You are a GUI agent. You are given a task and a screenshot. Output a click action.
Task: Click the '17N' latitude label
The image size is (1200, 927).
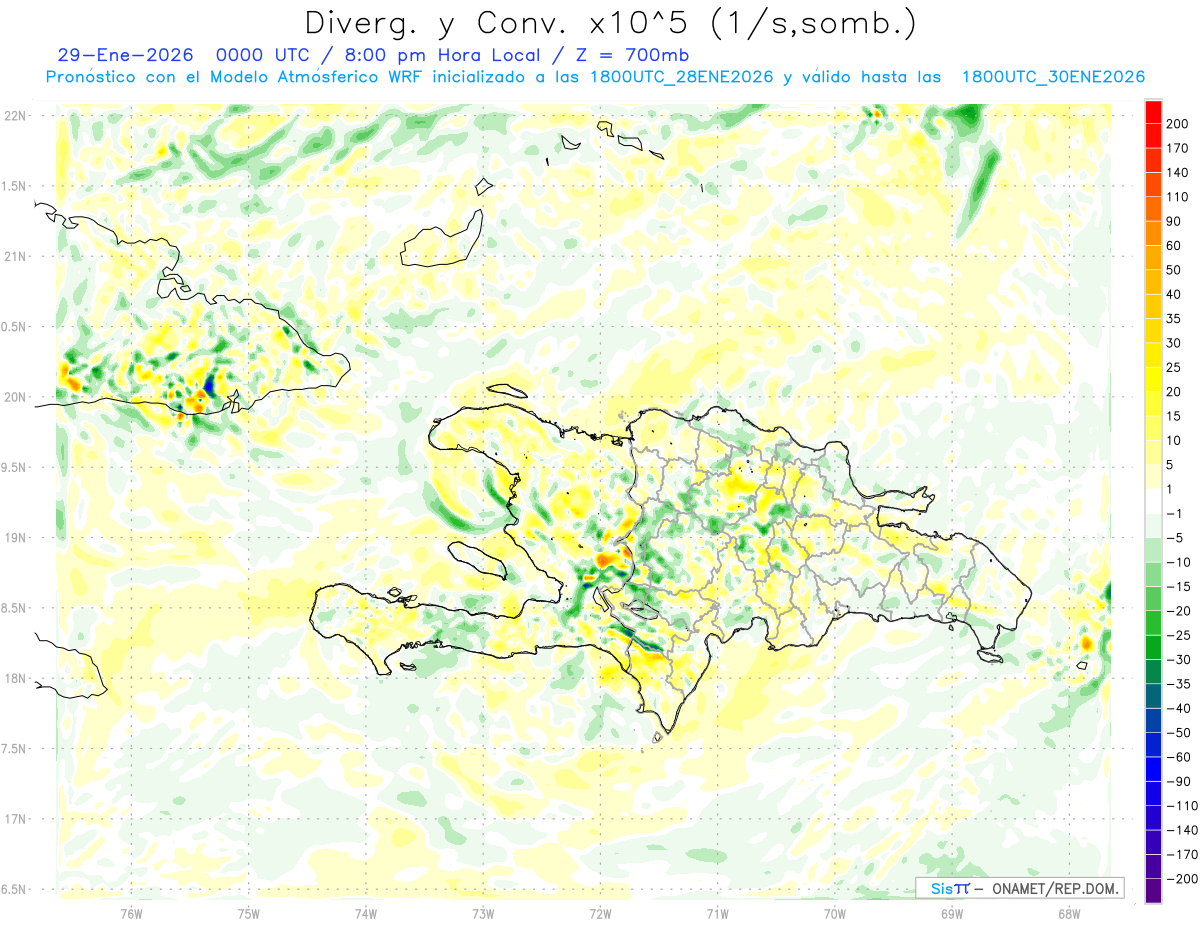[15, 819]
